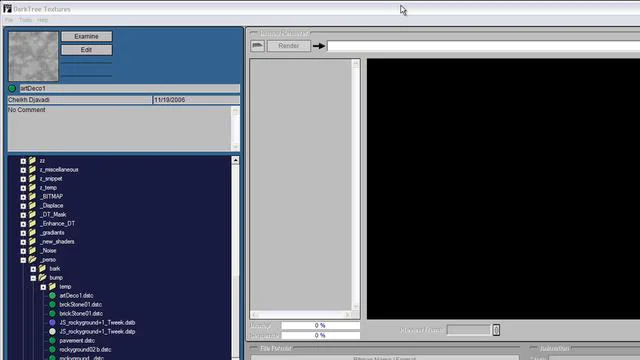Expand the _Displace folder
Image resolution: width=640 pixels, height=360 pixels.
[x=23, y=206]
